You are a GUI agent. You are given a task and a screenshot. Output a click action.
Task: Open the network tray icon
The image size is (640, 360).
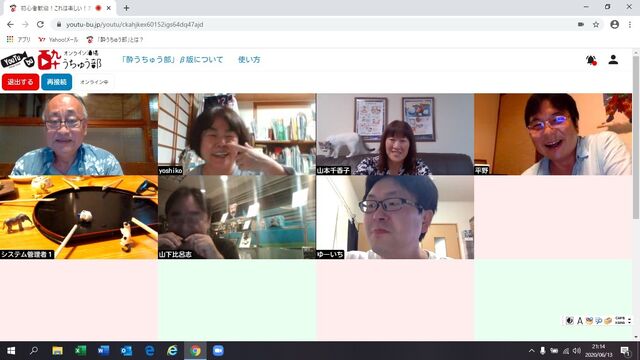(566, 351)
